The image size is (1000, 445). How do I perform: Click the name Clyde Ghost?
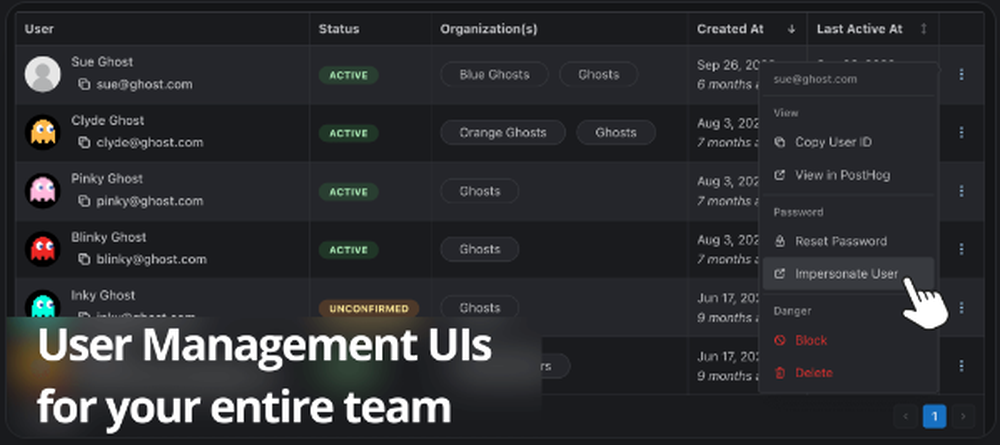[x=108, y=120]
